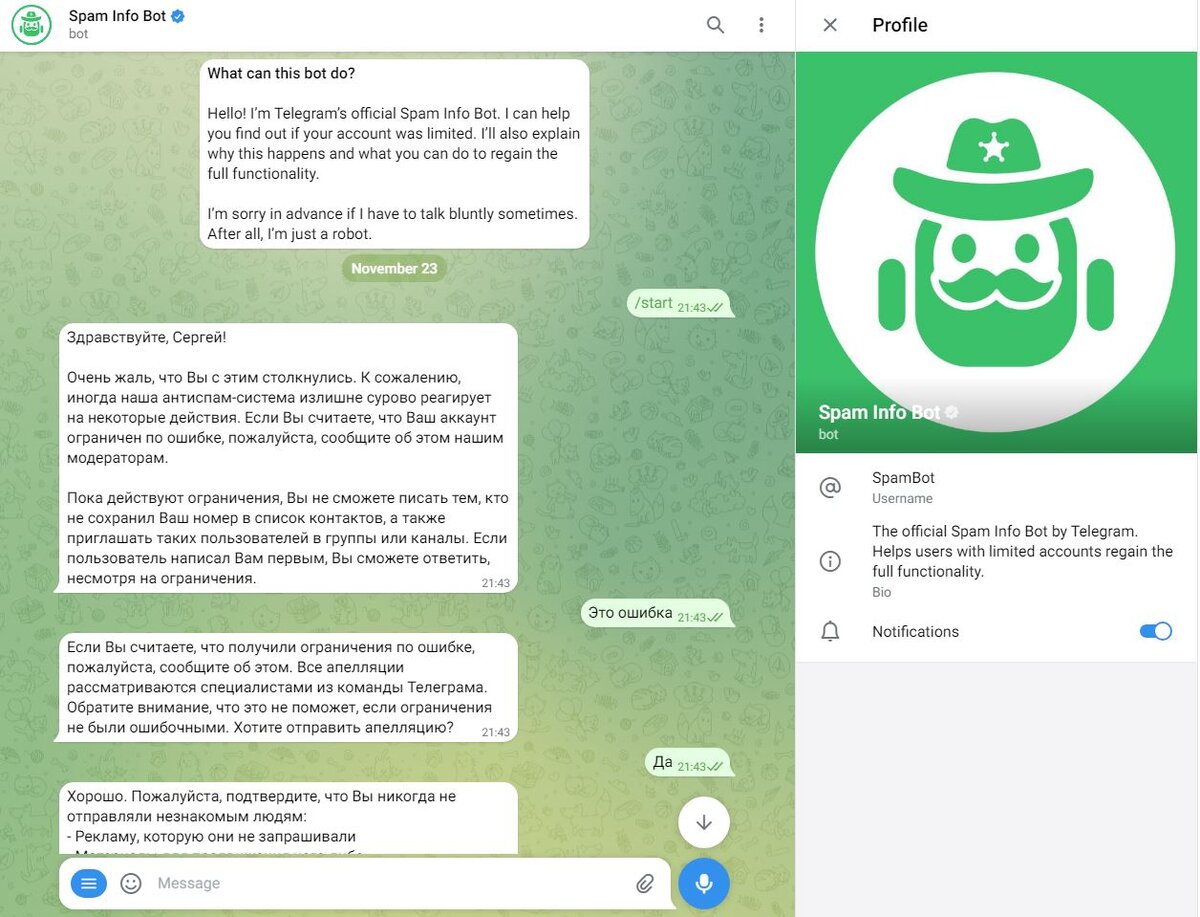
Task: Select the 'Это ошибка' sent message
Action: click(657, 614)
